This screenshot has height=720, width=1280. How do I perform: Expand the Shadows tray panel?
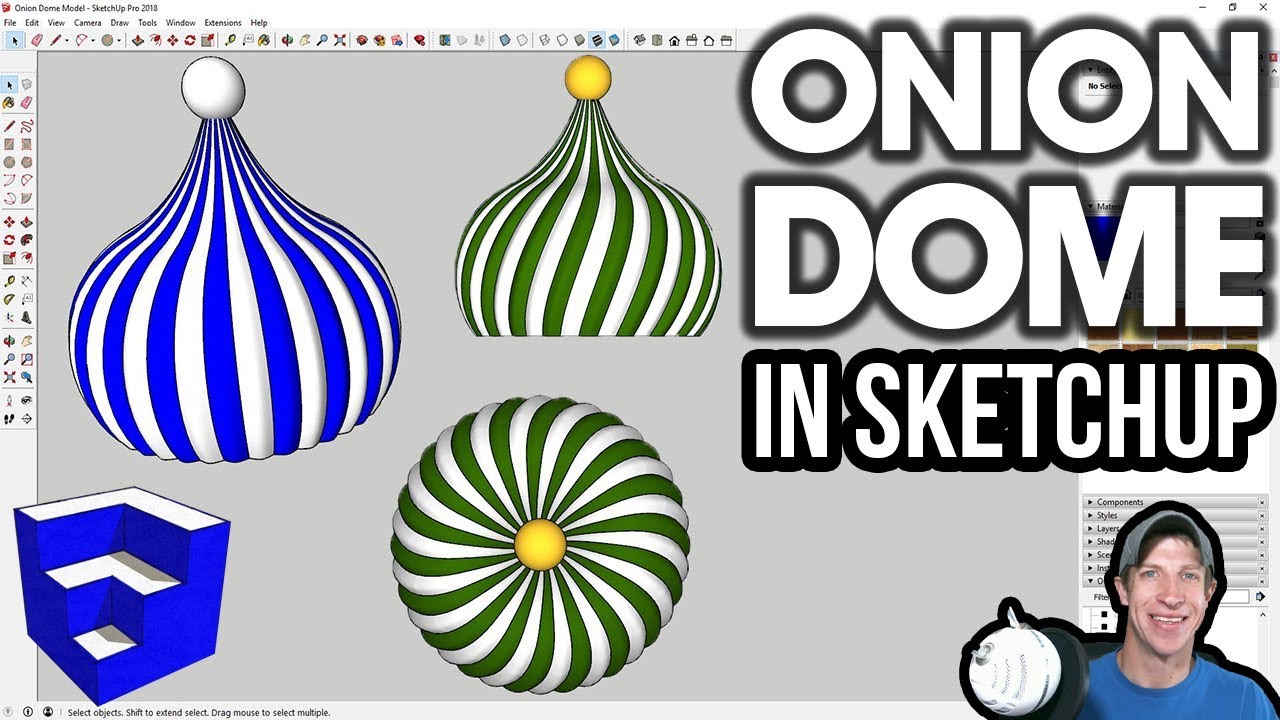click(1090, 541)
